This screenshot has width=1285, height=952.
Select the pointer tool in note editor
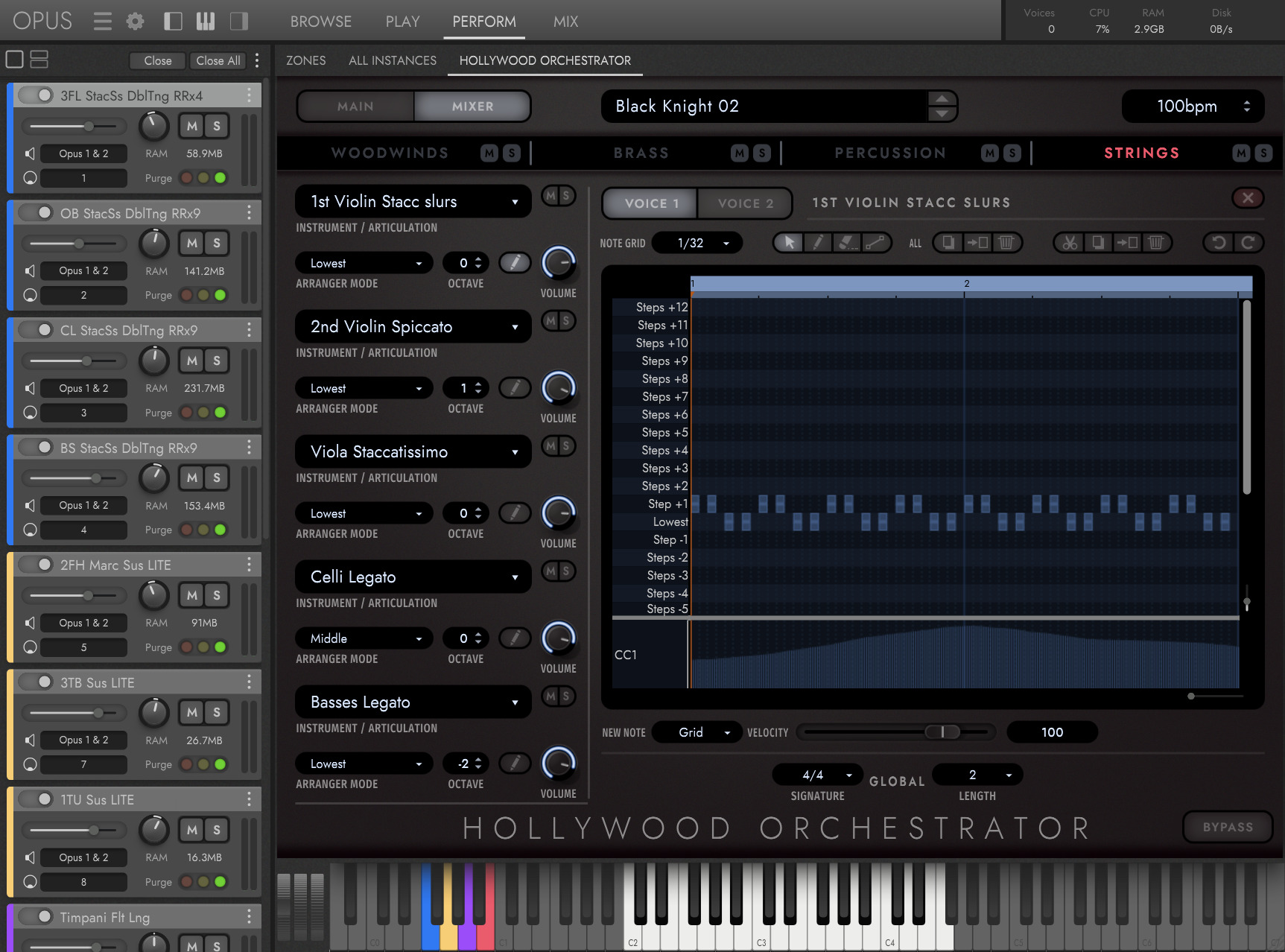789,242
